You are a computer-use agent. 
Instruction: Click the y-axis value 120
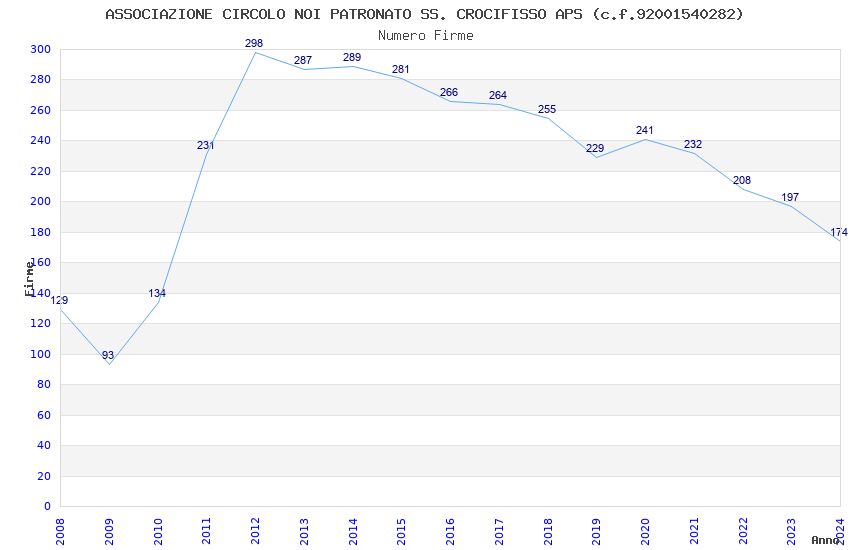41,323
